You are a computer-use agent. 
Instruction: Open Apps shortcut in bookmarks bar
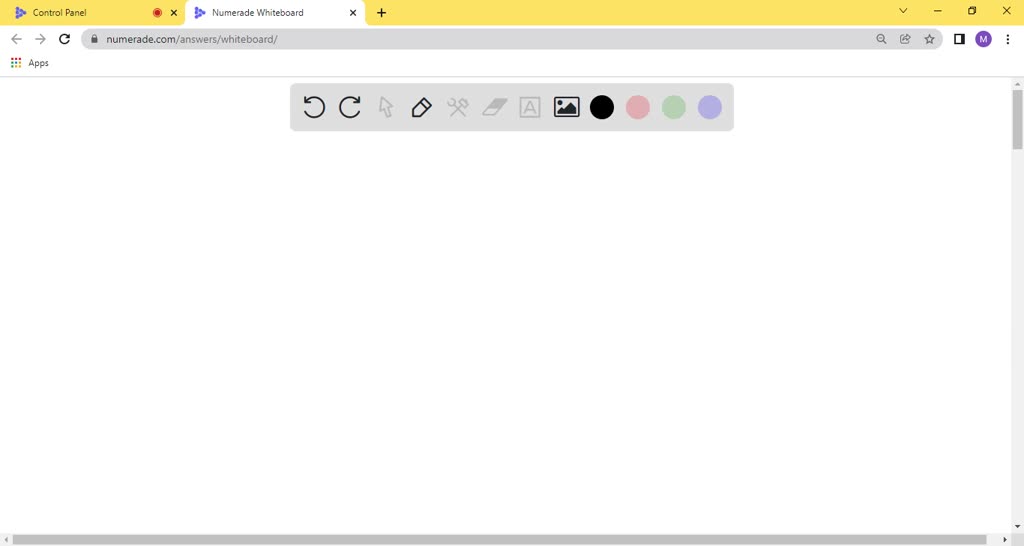tap(30, 63)
